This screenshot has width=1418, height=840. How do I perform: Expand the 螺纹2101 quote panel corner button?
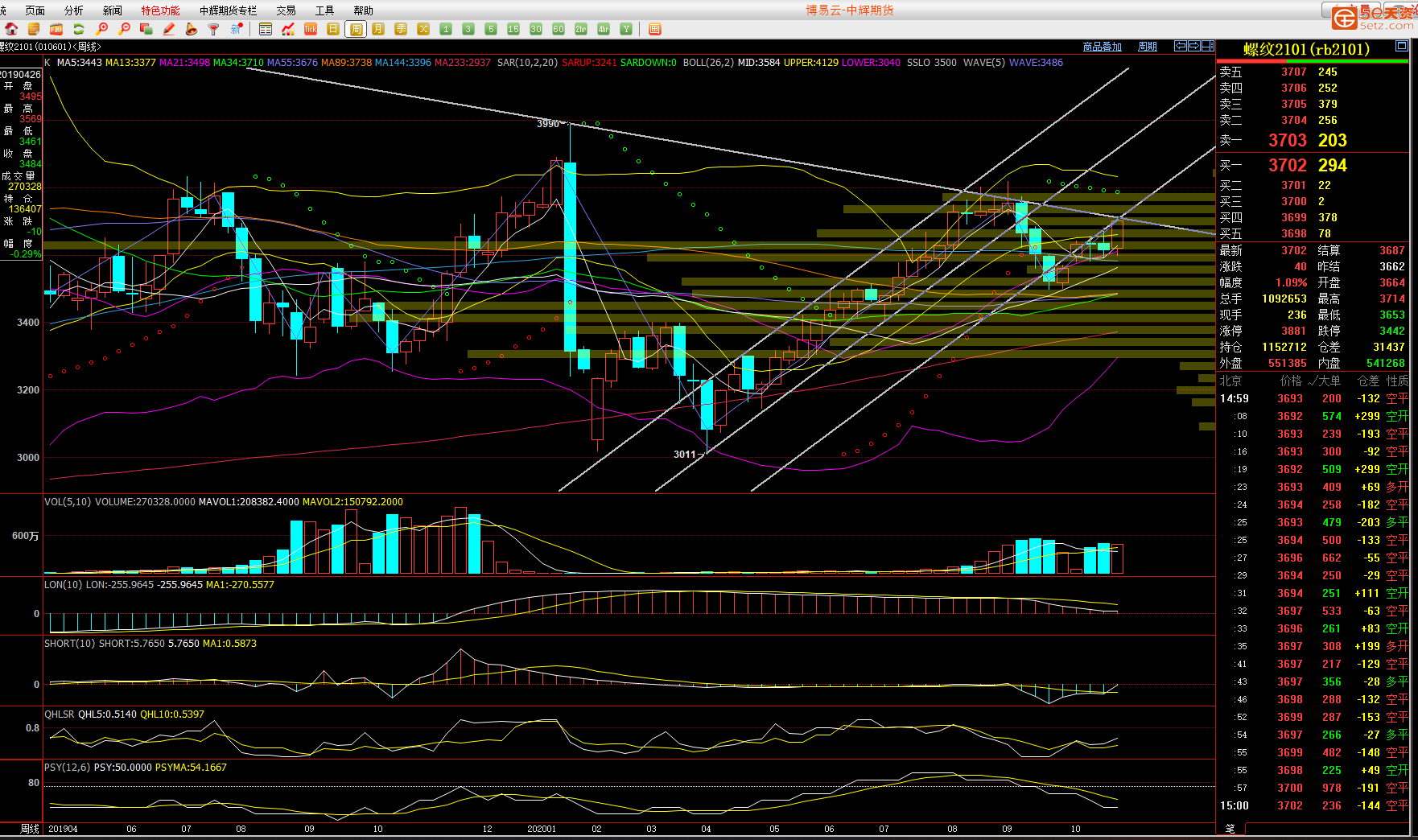coord(1401,46)
